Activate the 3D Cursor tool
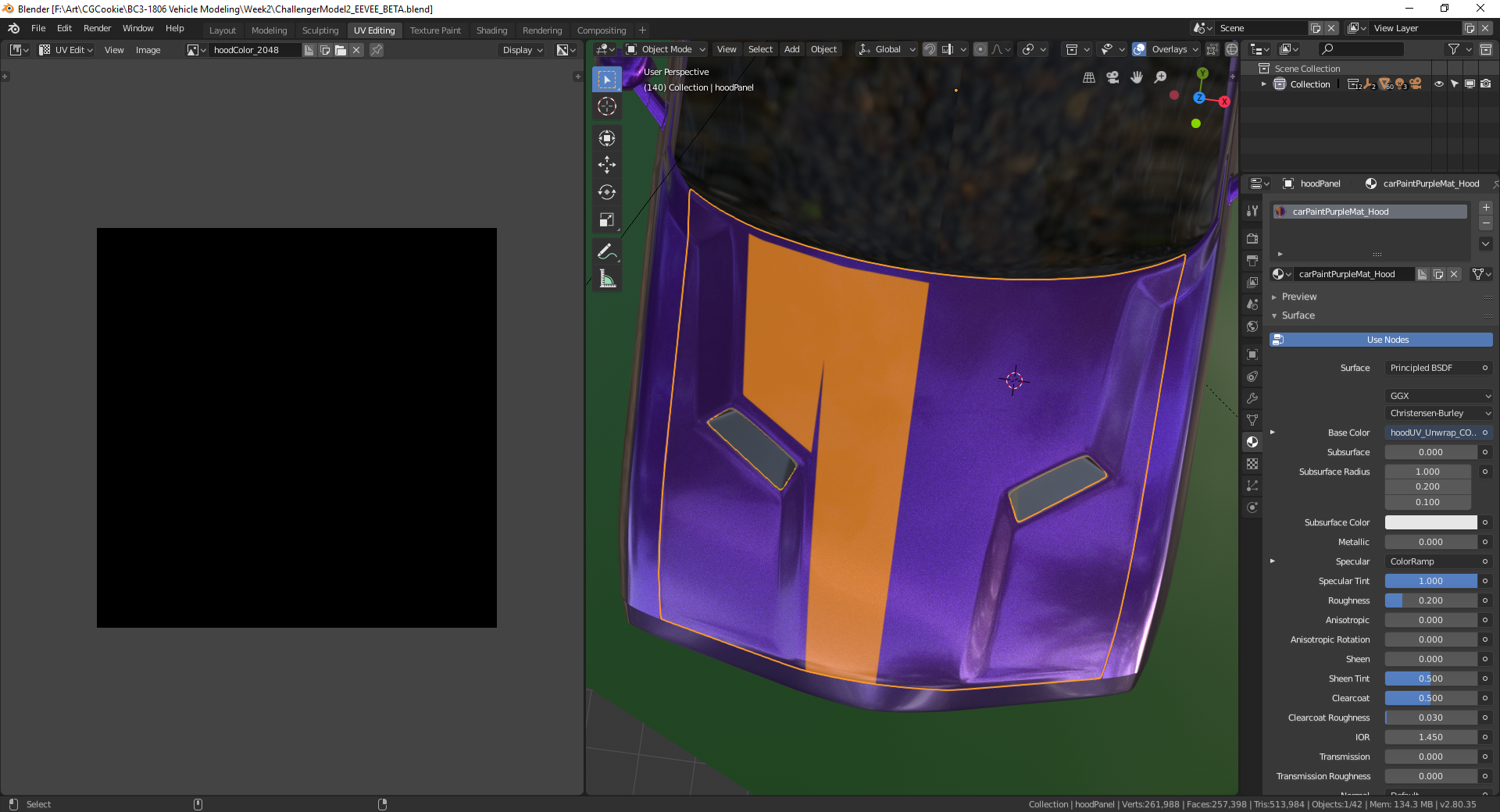The height and width of the screenshot is (812, 1500). tap(607, 107)
